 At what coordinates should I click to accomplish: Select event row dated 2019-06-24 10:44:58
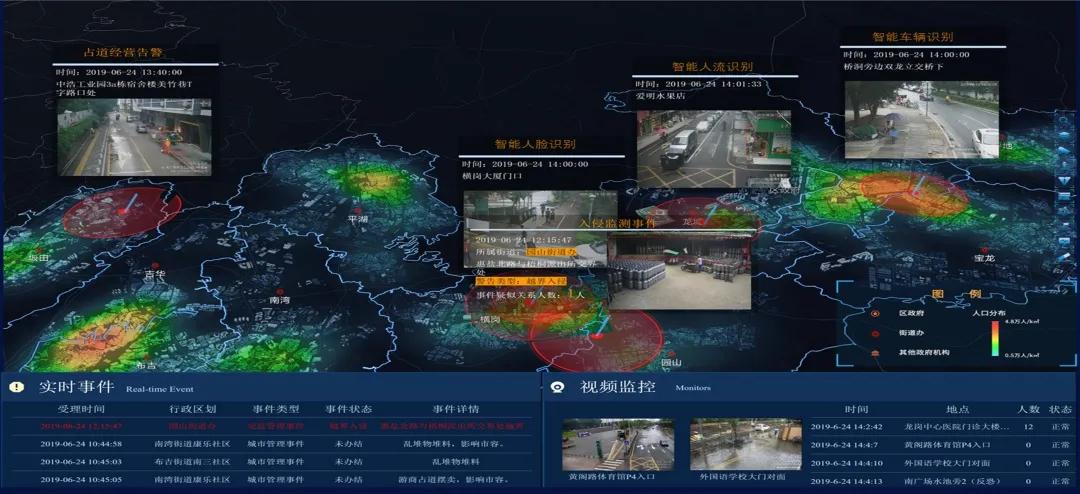pos(272,444)
